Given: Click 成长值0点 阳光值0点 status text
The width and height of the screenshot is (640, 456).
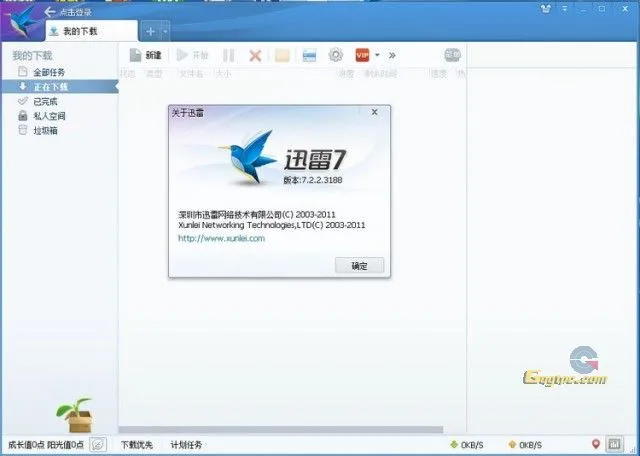Looking at the screenshot, I should (x=46, y=445).
